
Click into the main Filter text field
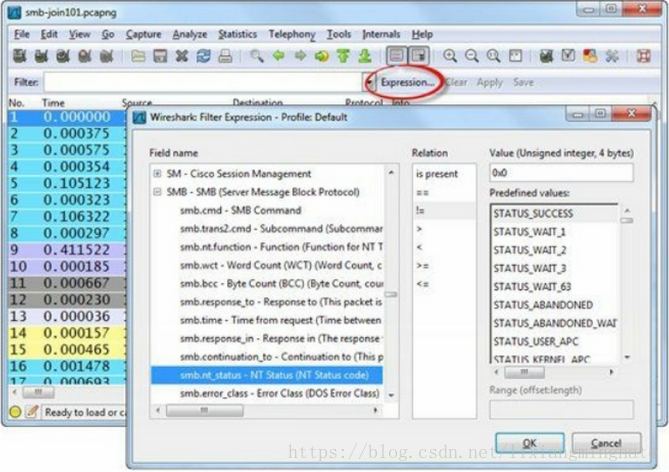coord(204,82)
